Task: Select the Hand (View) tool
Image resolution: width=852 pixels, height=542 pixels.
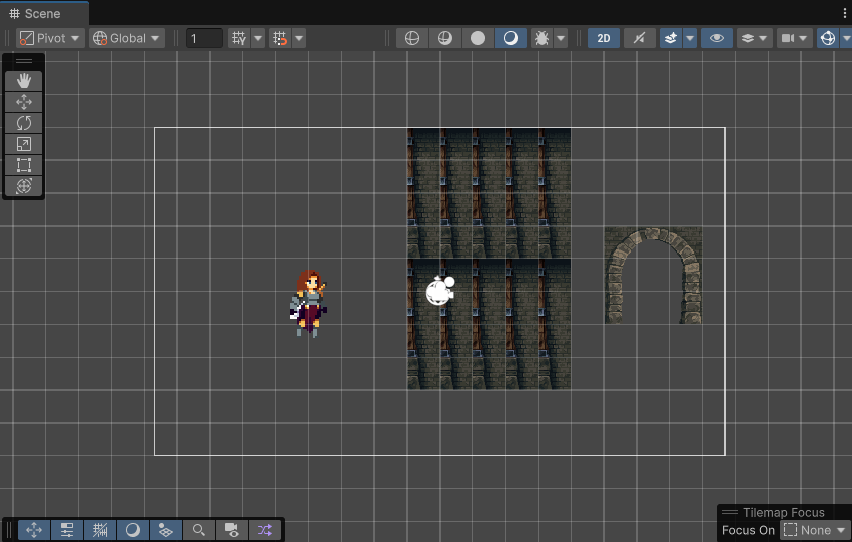Action: [x=23, y=81]
